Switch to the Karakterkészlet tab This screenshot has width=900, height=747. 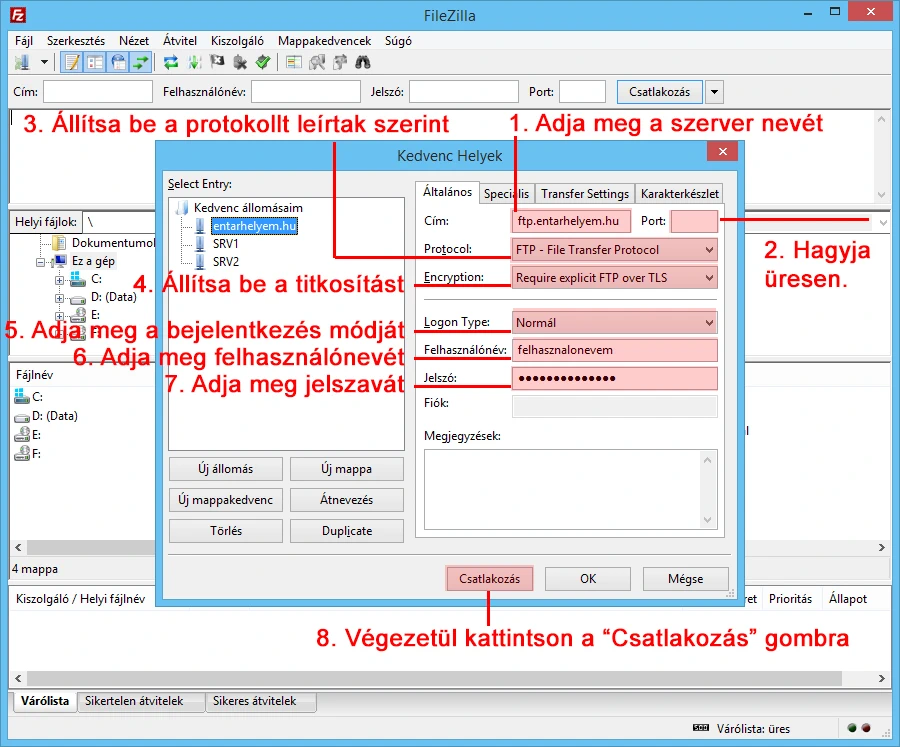680,194
